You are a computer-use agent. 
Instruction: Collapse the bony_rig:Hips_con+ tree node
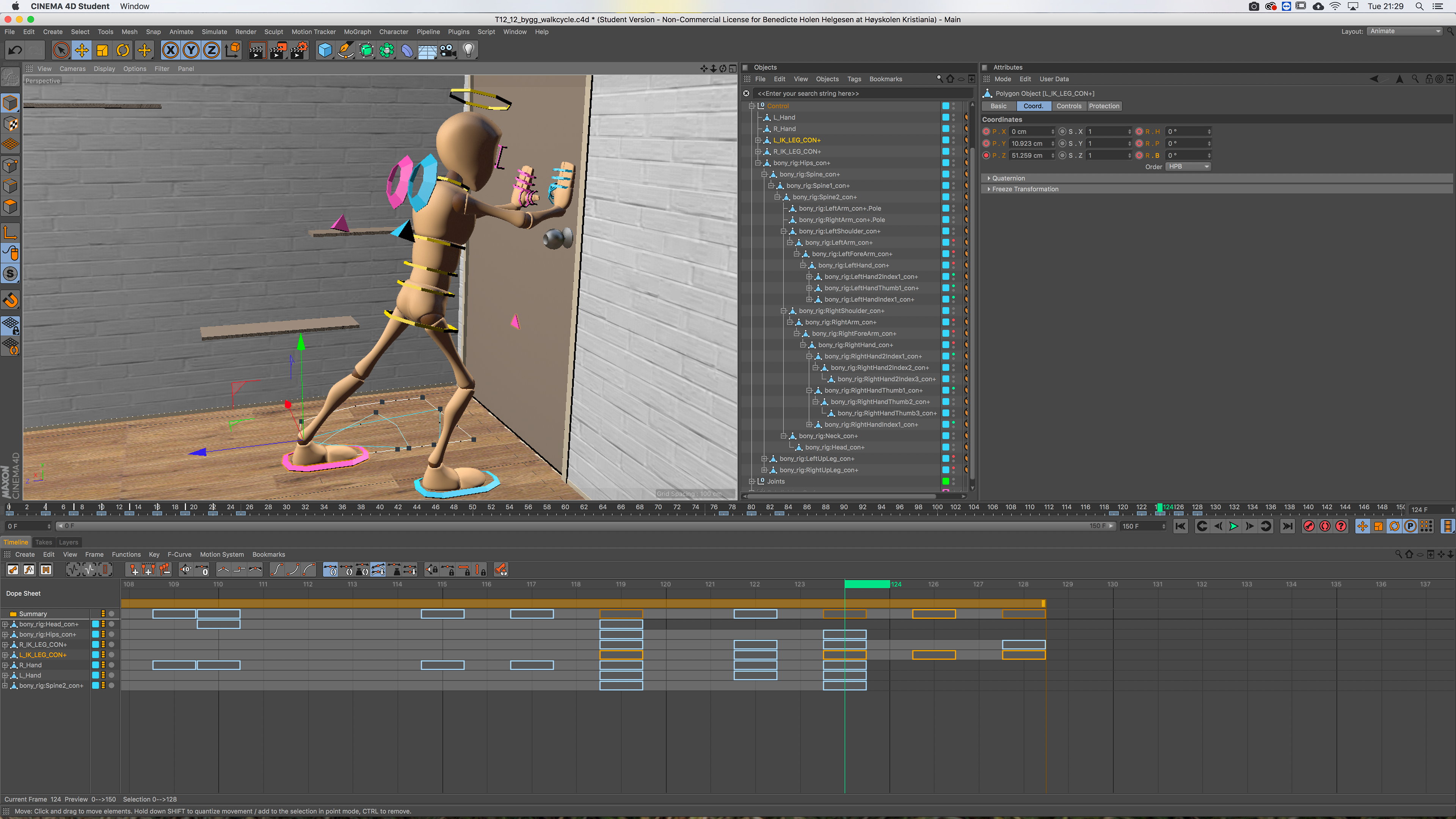click(x=758, y=163)
